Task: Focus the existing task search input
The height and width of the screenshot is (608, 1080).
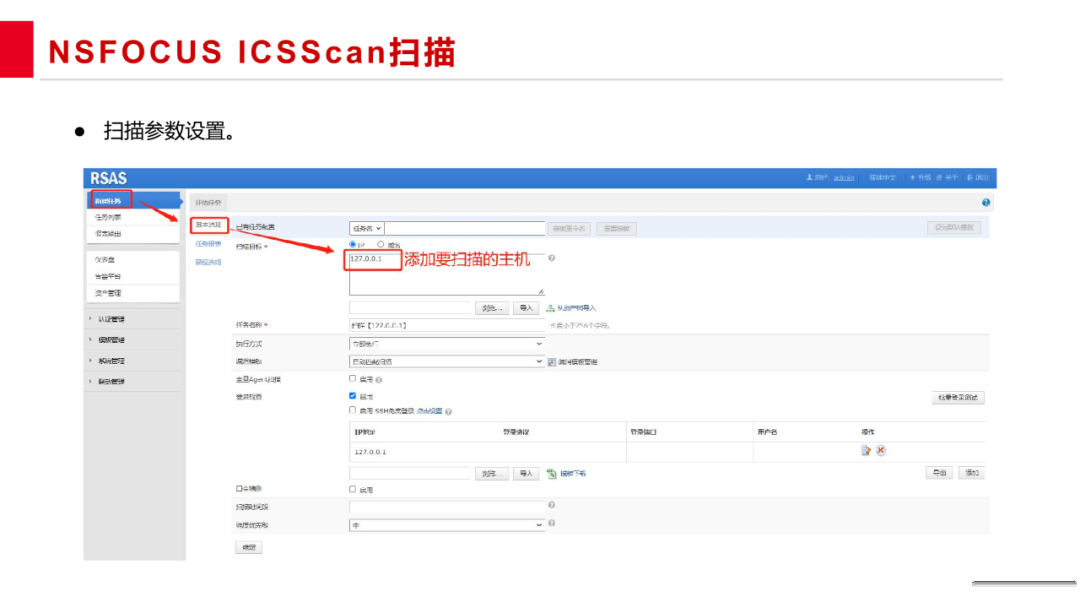Action: [465, 228]
